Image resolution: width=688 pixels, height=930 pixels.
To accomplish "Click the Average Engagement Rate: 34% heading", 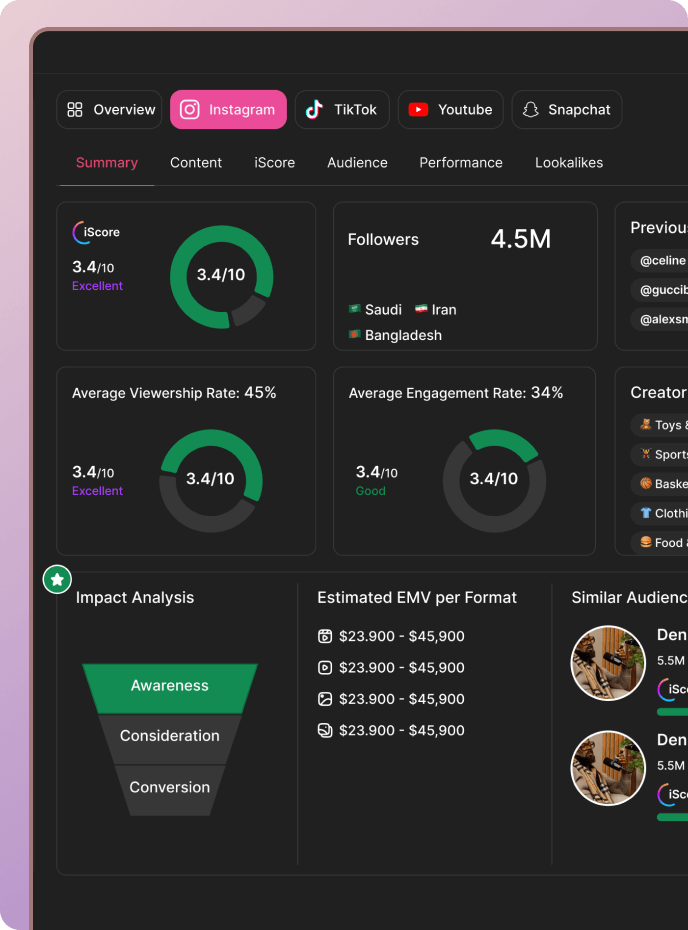I will (x=456, y=393).
